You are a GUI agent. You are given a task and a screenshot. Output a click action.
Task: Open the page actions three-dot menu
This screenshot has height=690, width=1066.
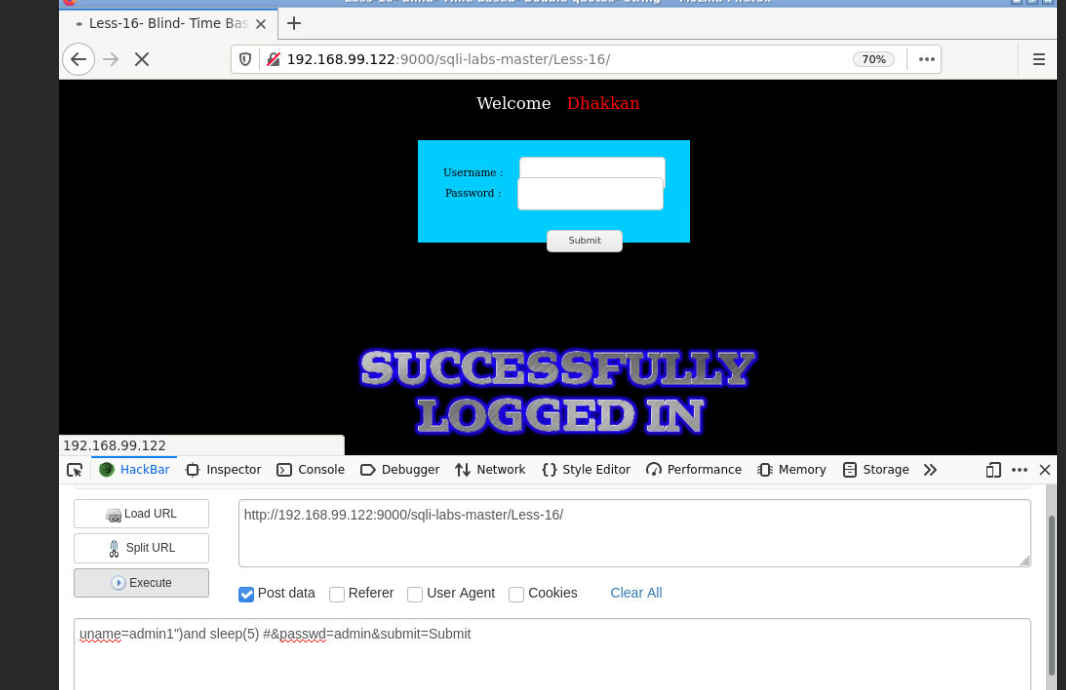pyautogui.click(x=927, y=59)
